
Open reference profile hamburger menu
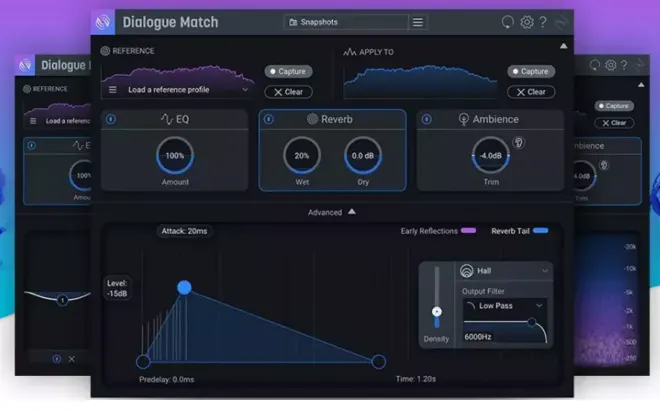point(113,90)
